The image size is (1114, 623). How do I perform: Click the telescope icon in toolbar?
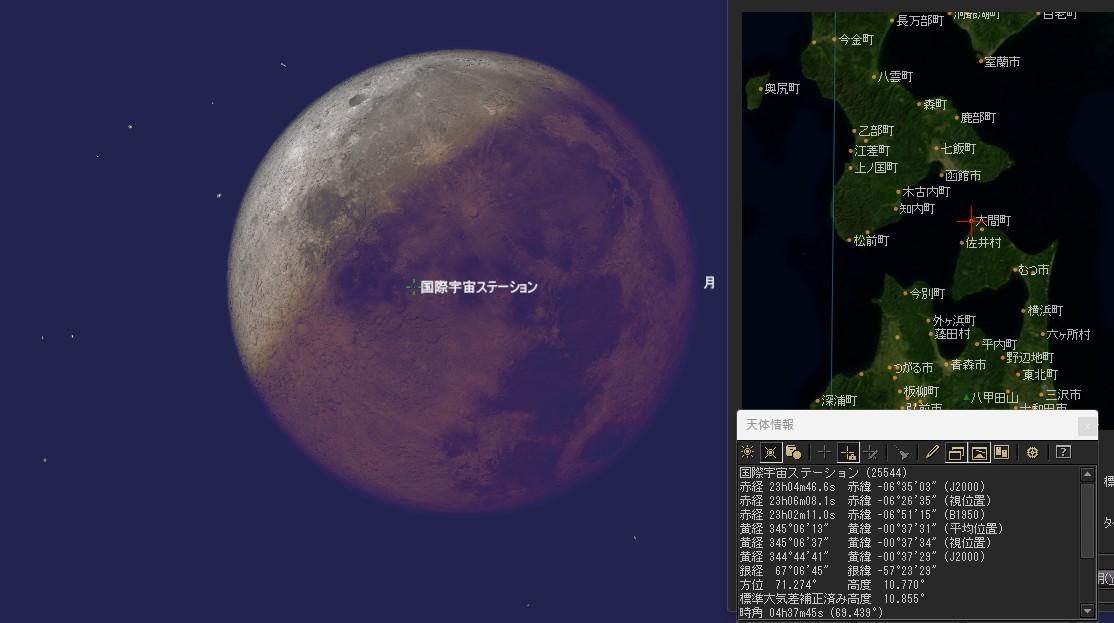pyautogui.click(x=902, y=452)
